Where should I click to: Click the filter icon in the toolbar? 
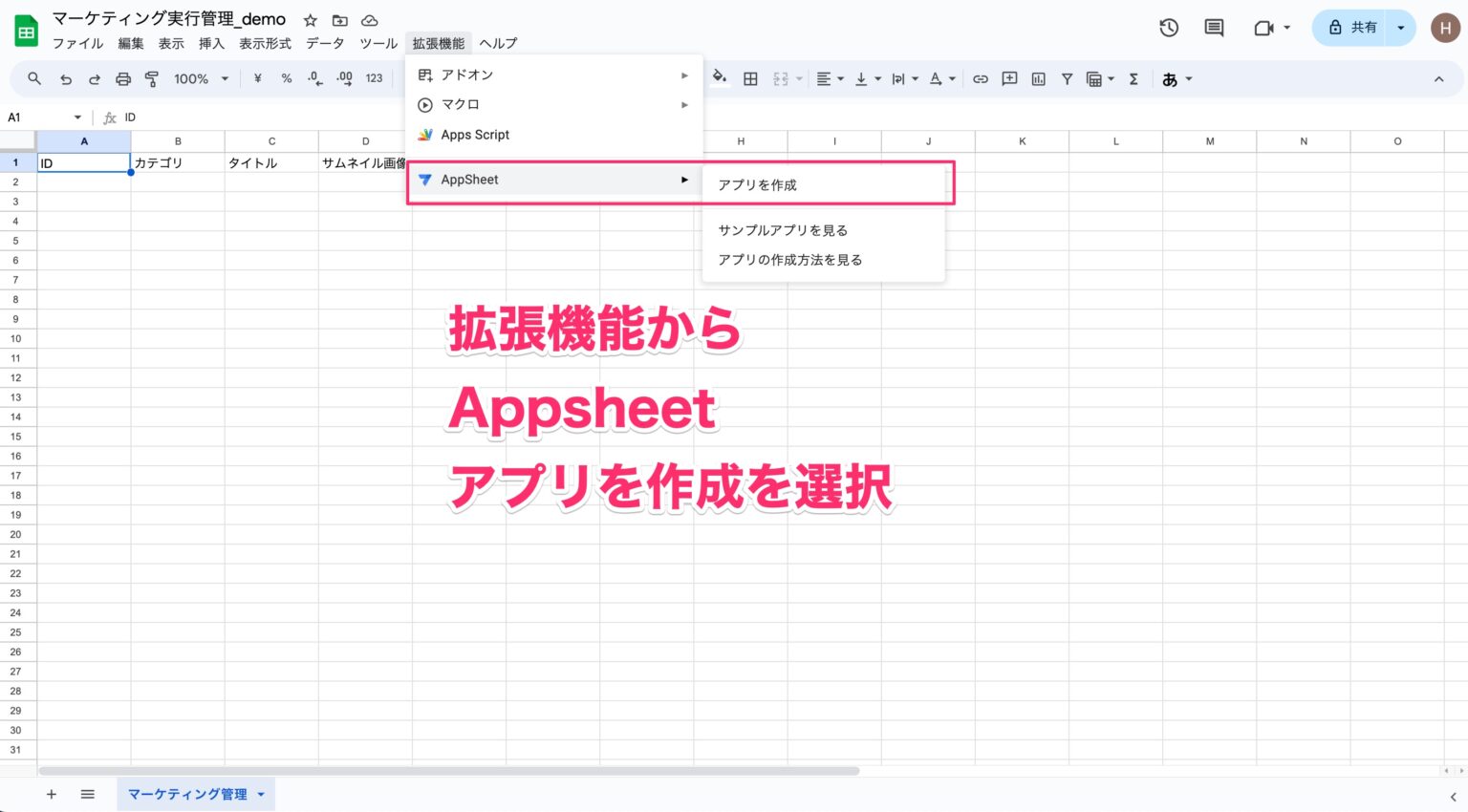tap(1067, 78)
